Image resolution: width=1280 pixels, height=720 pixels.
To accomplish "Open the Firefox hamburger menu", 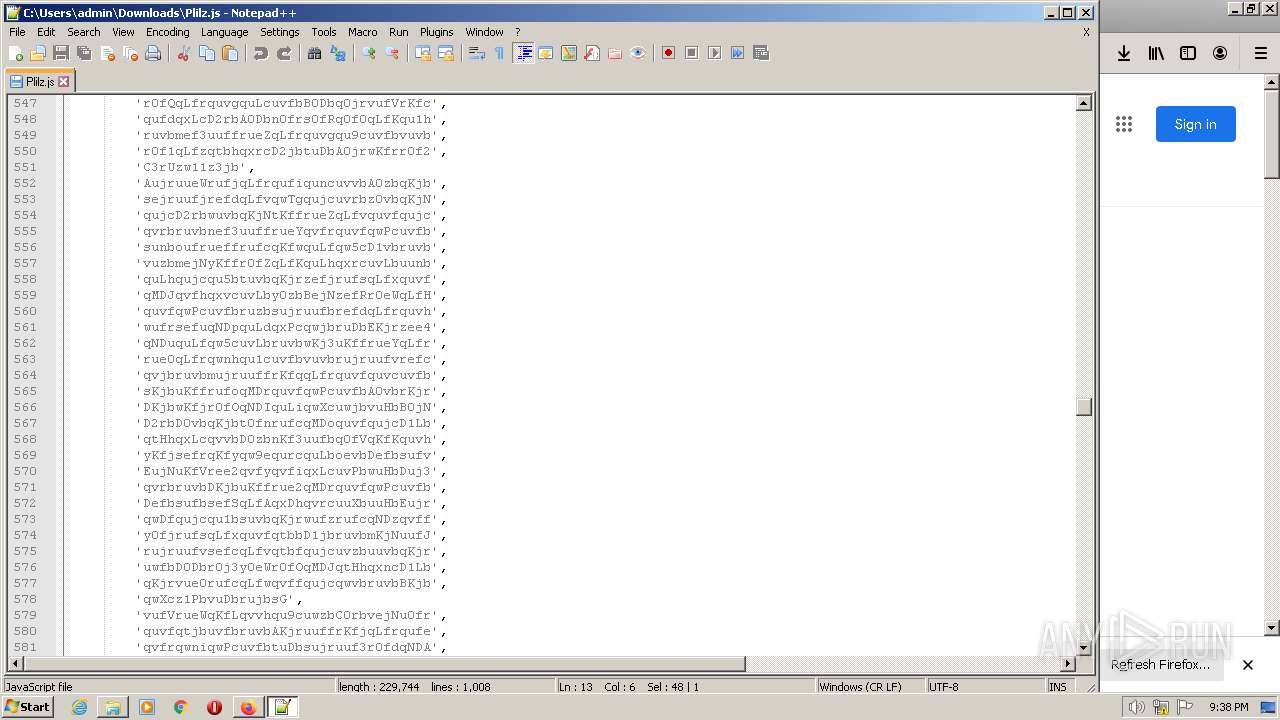I will coord(1260,53).
